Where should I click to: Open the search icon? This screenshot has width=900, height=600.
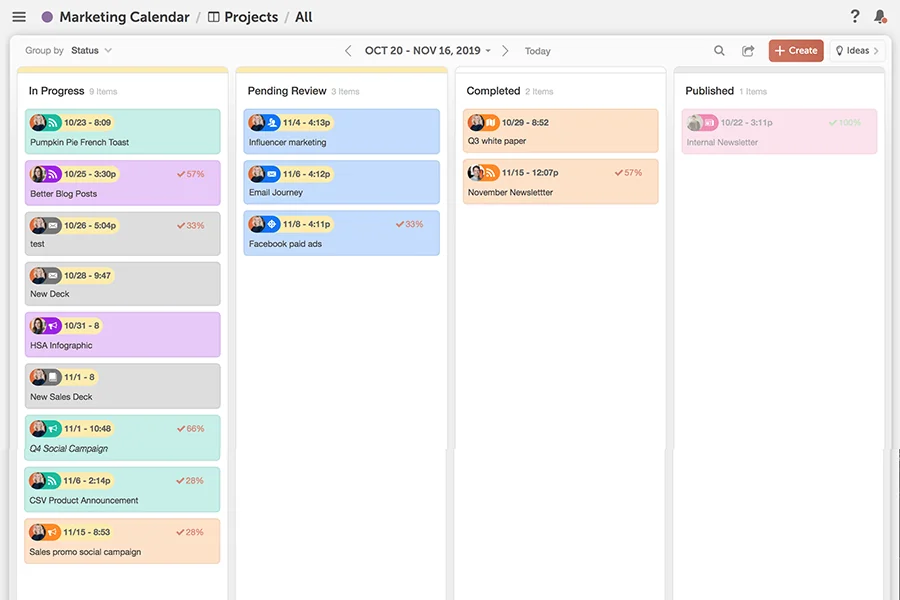[x=719, y=50]
